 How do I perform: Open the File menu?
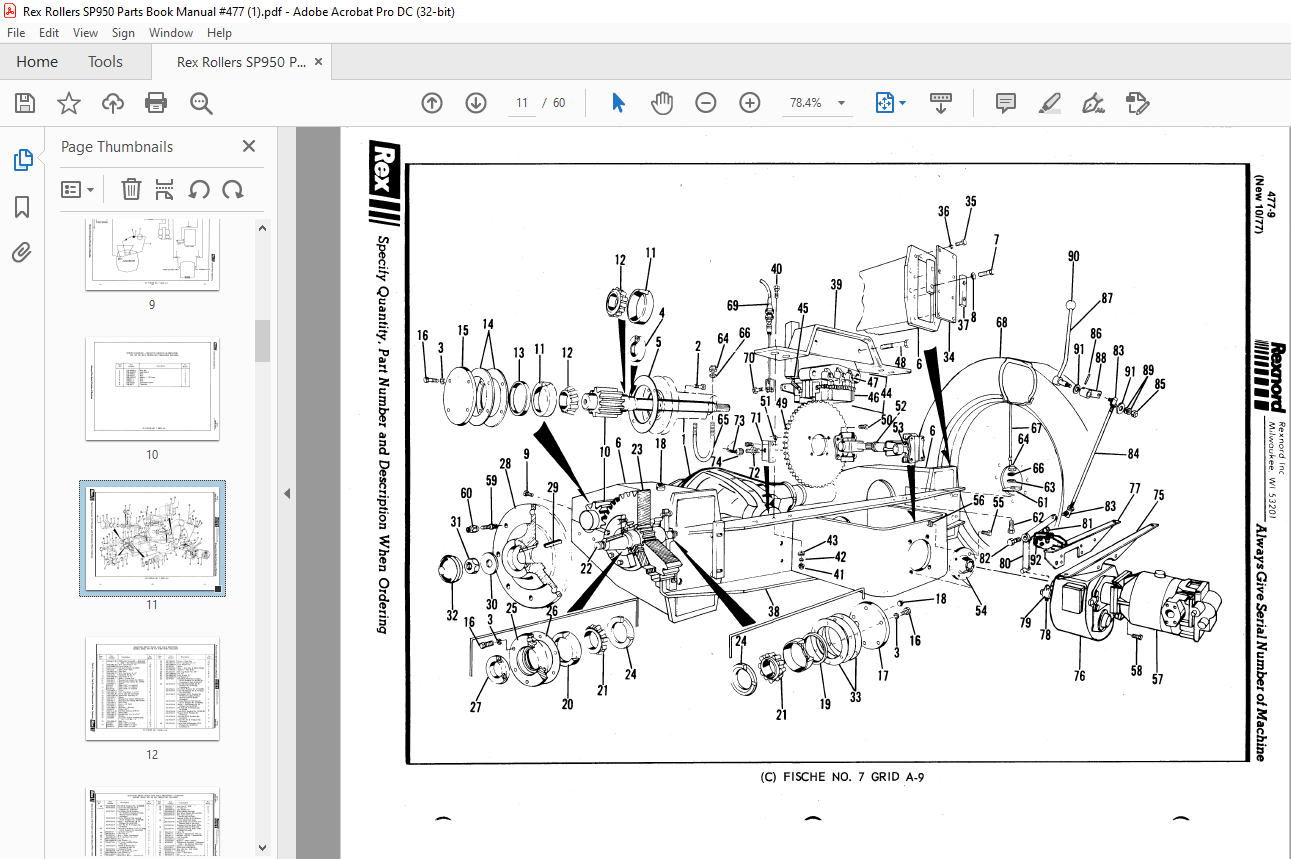(x=16, y=33)
